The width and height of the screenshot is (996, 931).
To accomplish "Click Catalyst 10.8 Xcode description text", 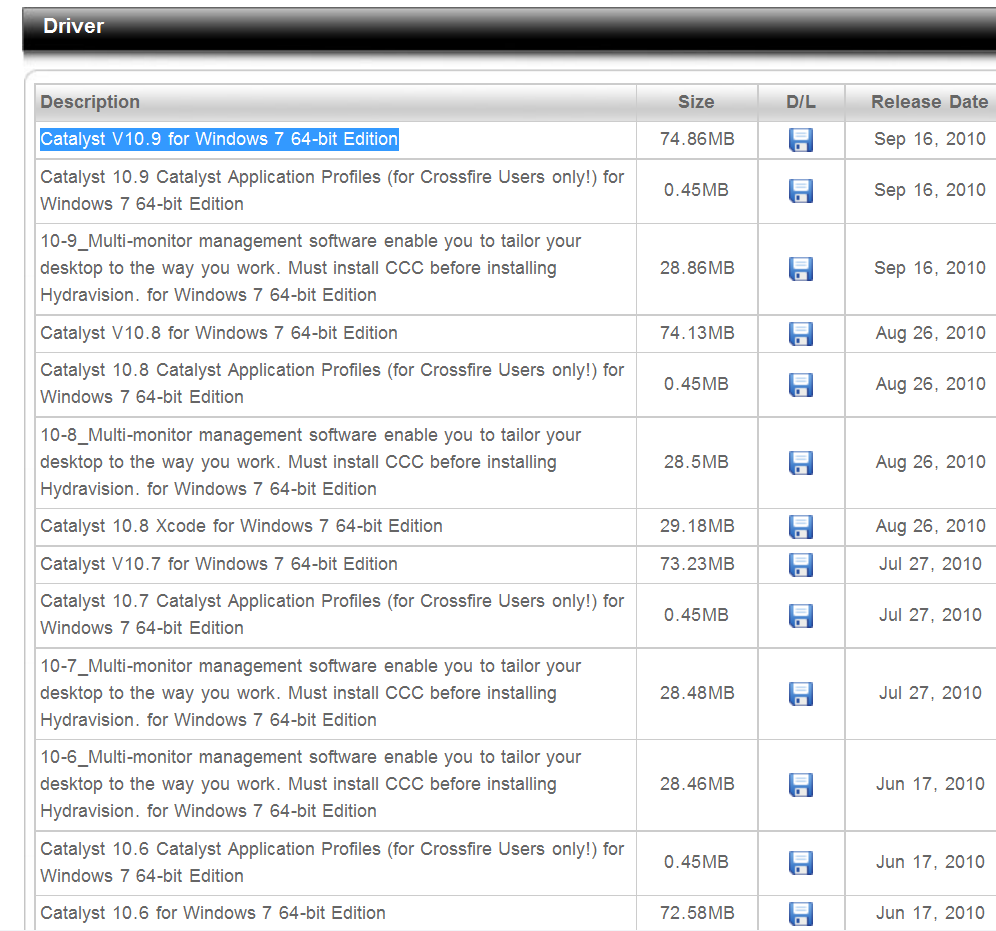I will pos(241,526).
